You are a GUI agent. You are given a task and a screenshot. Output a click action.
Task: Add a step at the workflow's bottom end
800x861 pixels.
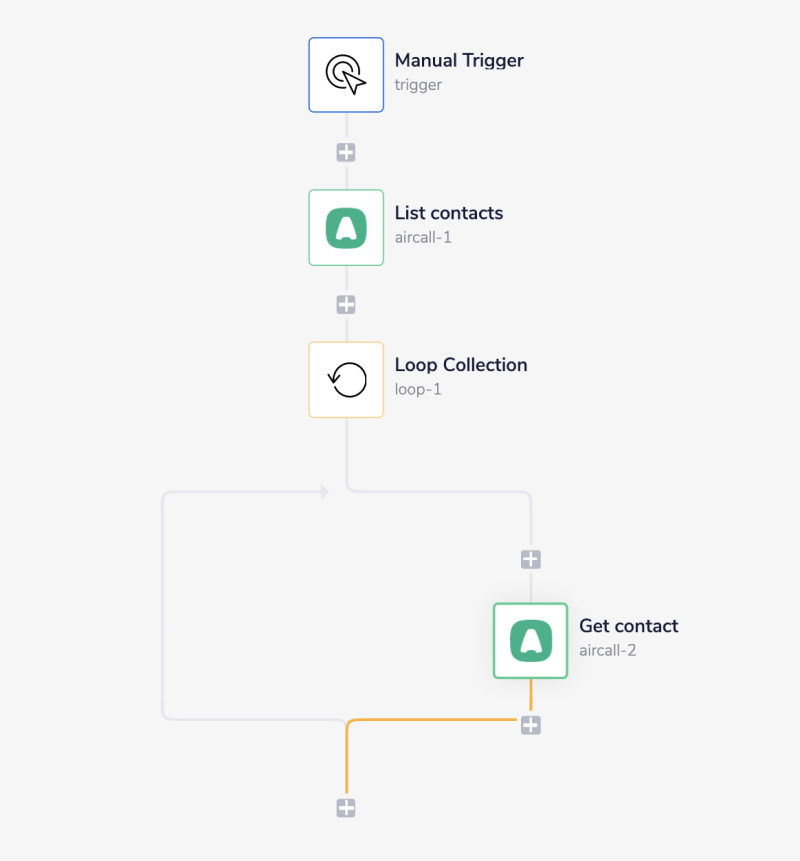coord(346,808)
